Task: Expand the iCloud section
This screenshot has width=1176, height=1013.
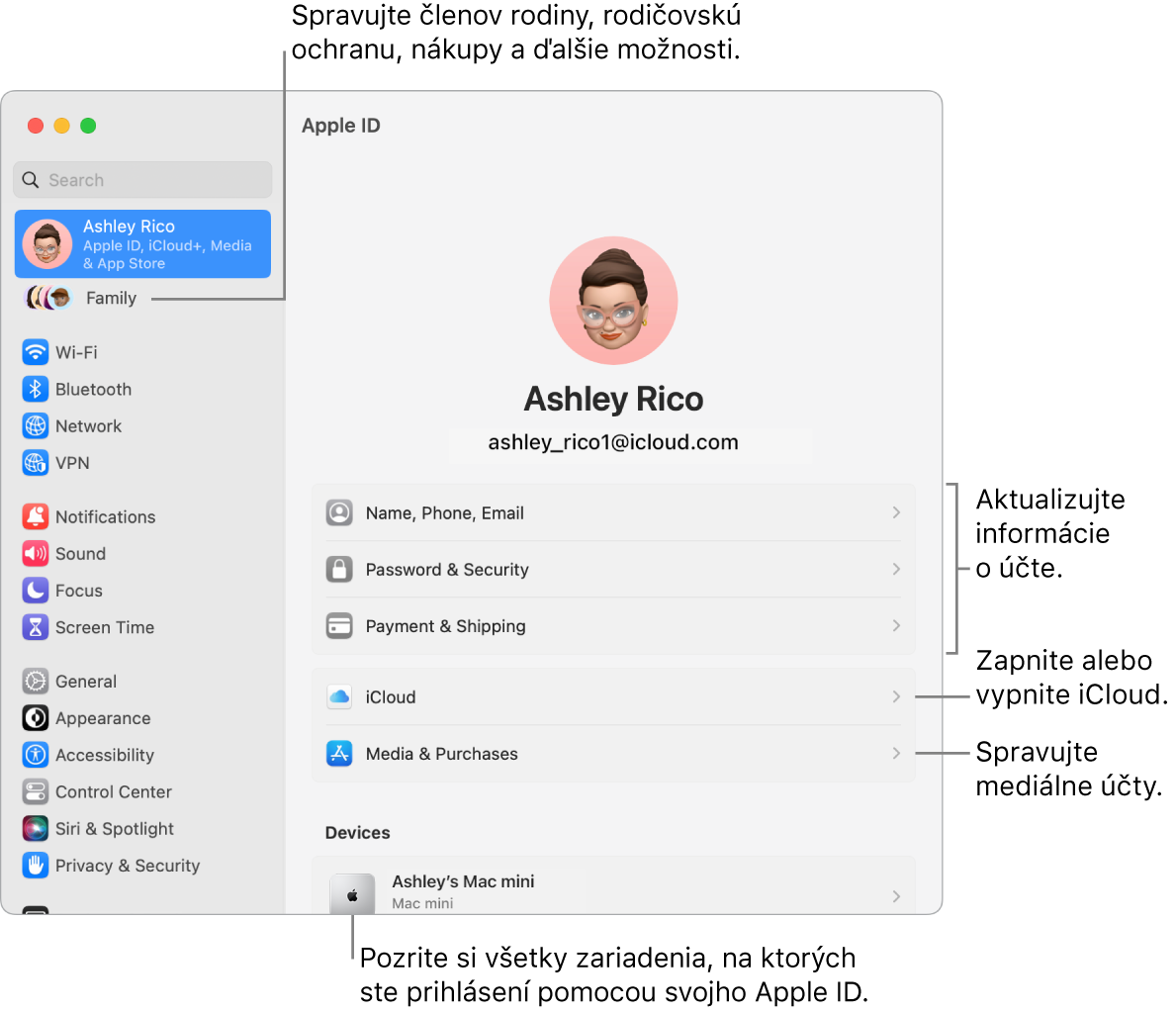Action: pos(613,696)
